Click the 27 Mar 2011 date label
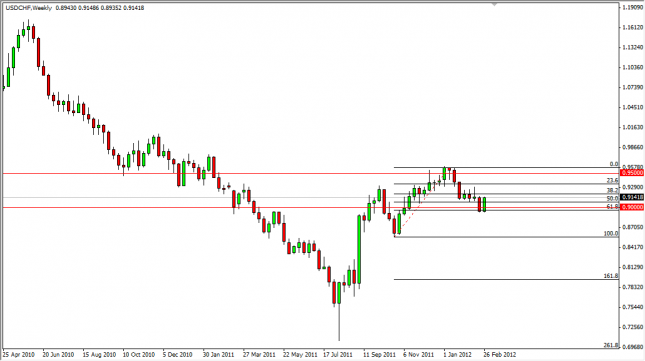Image resolution: width=645 pixels, height=361 pixels. [259, 354]
